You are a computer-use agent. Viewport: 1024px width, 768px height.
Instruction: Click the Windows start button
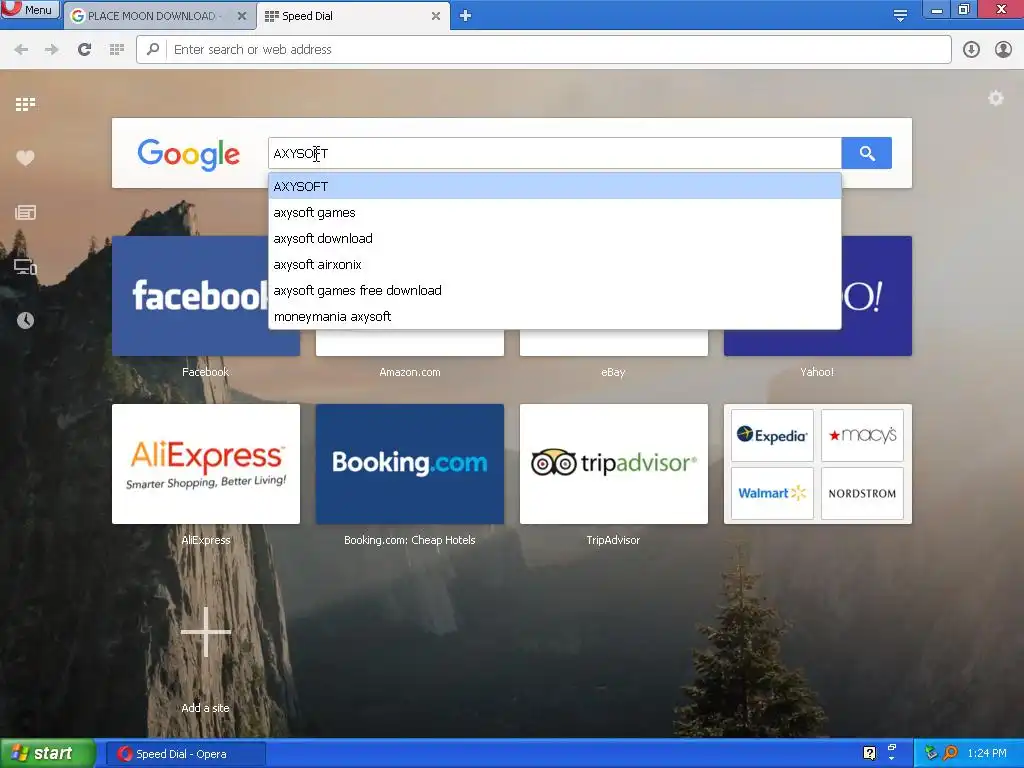pos(47,754)
